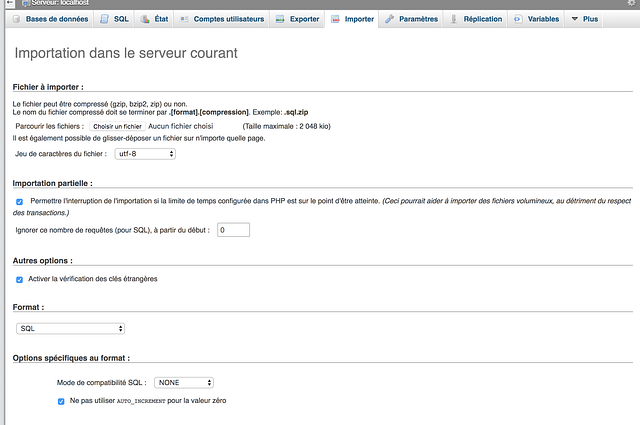
Task: Toggle Ne pas utiliser AUTO_INCREMENT checkbox
Action: (61, 401)
